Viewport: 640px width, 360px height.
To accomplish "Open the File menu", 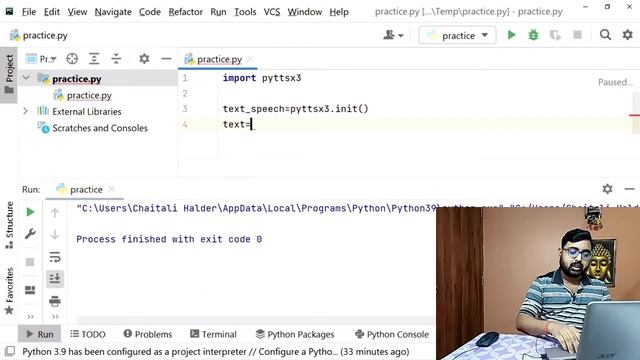I will pos(29,12).
